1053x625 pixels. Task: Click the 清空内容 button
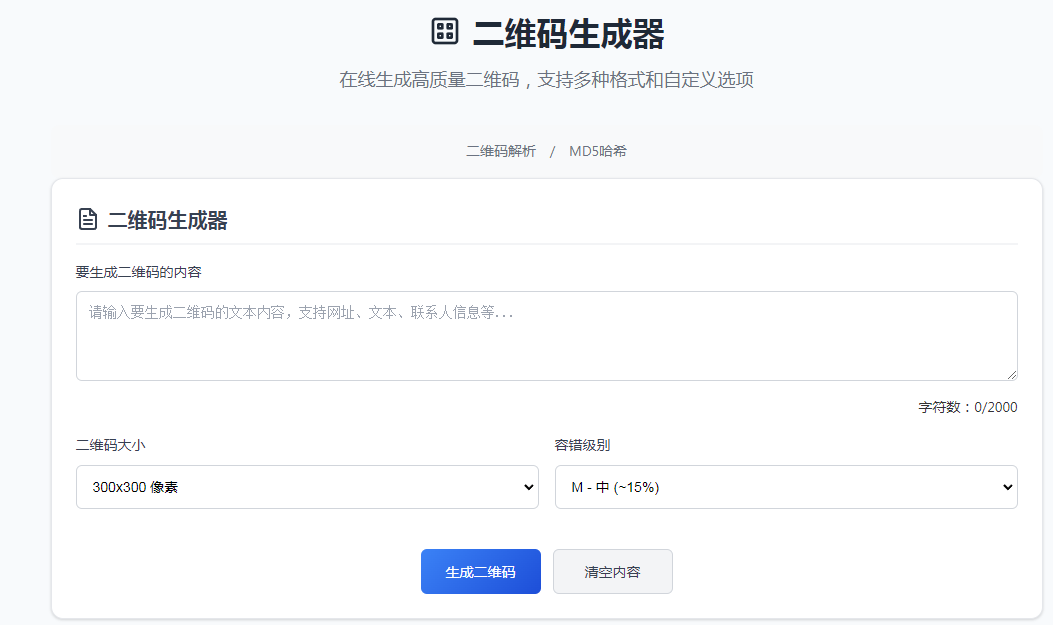point(612,571)
